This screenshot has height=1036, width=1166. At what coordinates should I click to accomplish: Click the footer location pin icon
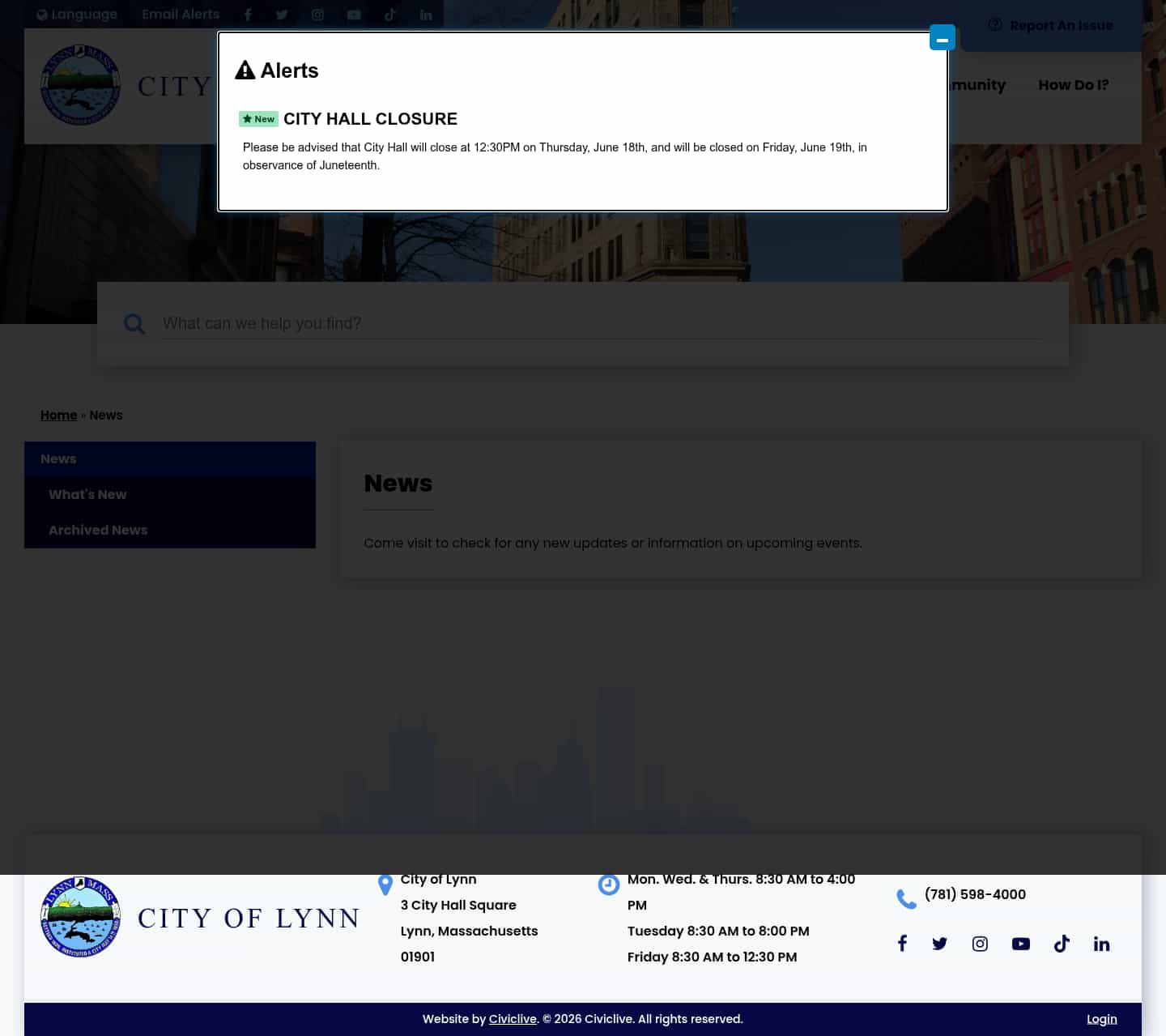point(385,885)
